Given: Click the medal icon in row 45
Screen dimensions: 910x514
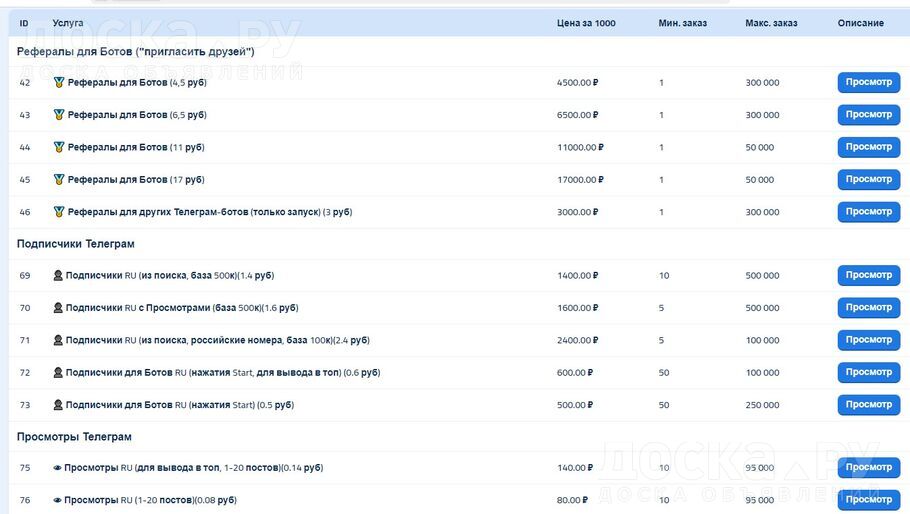Looking at the screenshot, I should coord(59,180).
